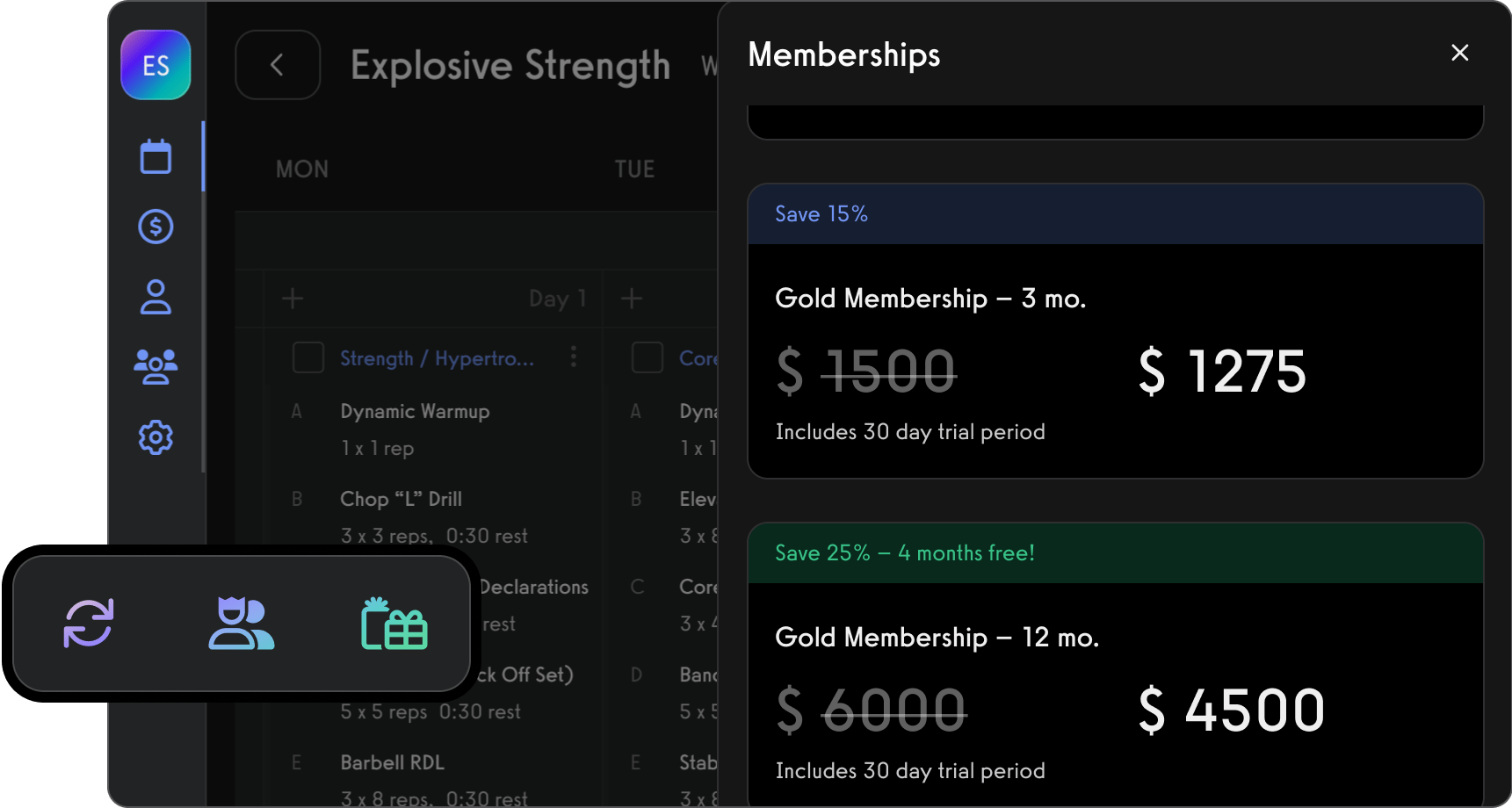Close the Memberships panel
The height and width of the screenshot is (808, 1512).
(1460, 53)
